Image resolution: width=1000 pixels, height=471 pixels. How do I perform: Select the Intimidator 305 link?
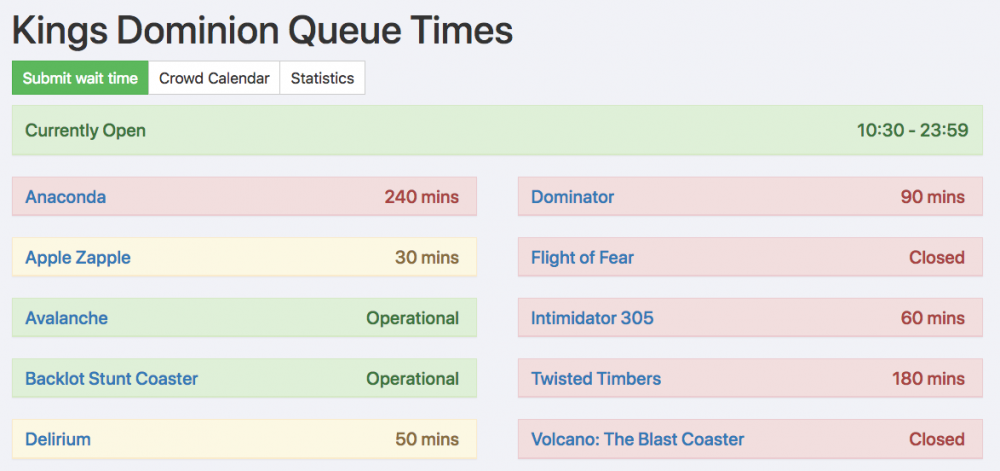pyautogui.click(x=592, y=318)
